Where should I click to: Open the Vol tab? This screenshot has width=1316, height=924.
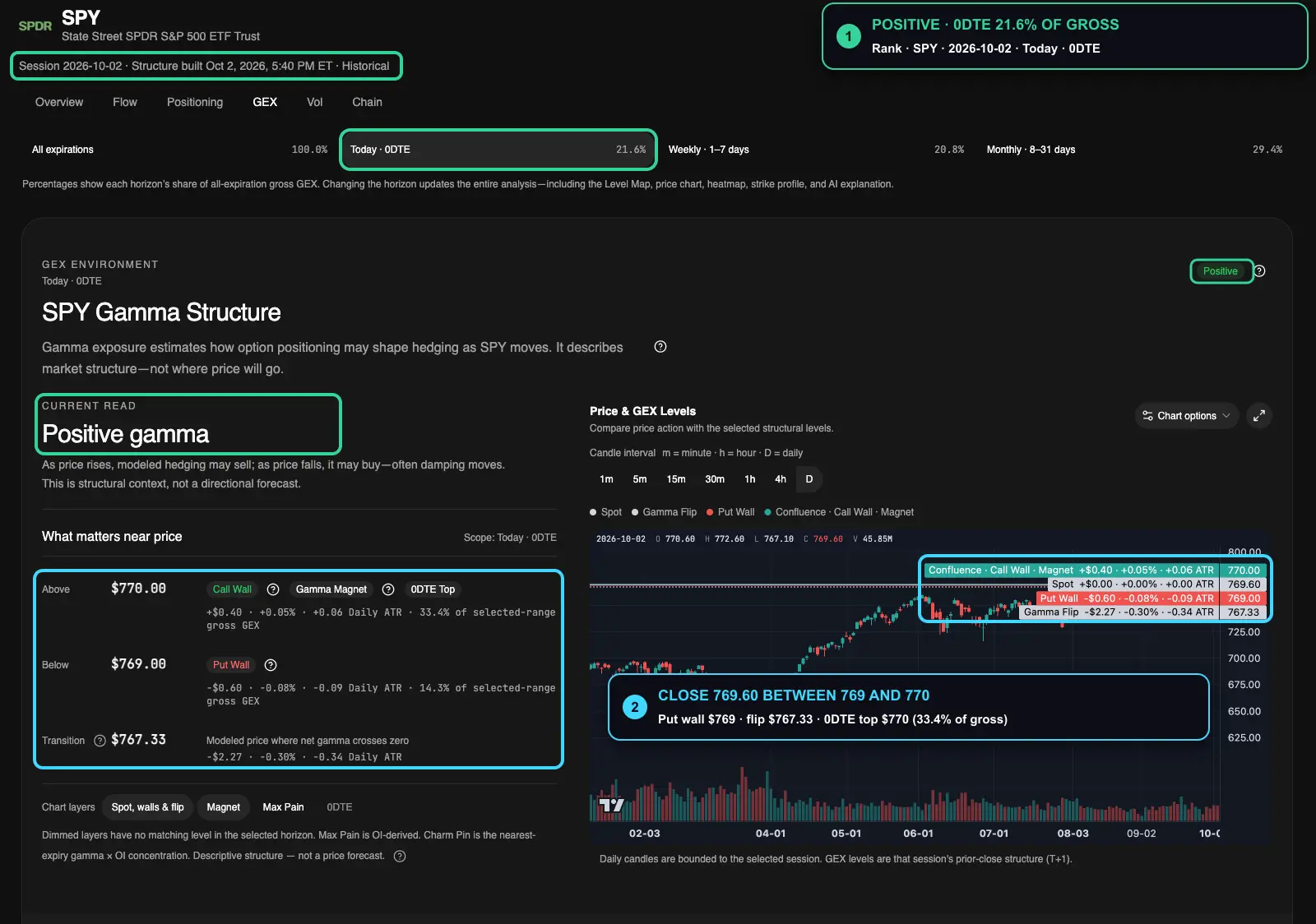click(x=314, y=102)
